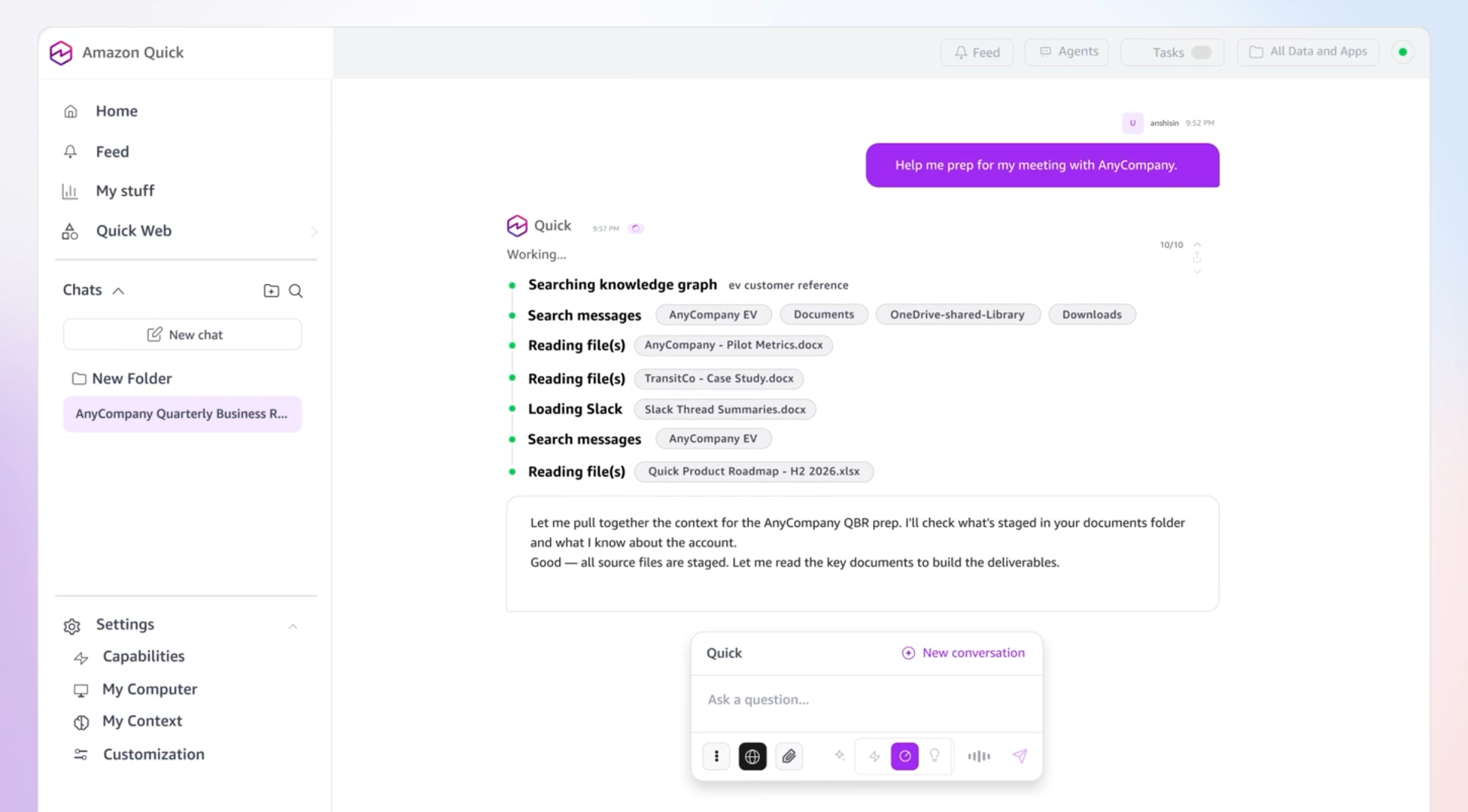Click the search chats magnifier icon
Viewport: 1468px width, 812px height.
coord(296,291)
